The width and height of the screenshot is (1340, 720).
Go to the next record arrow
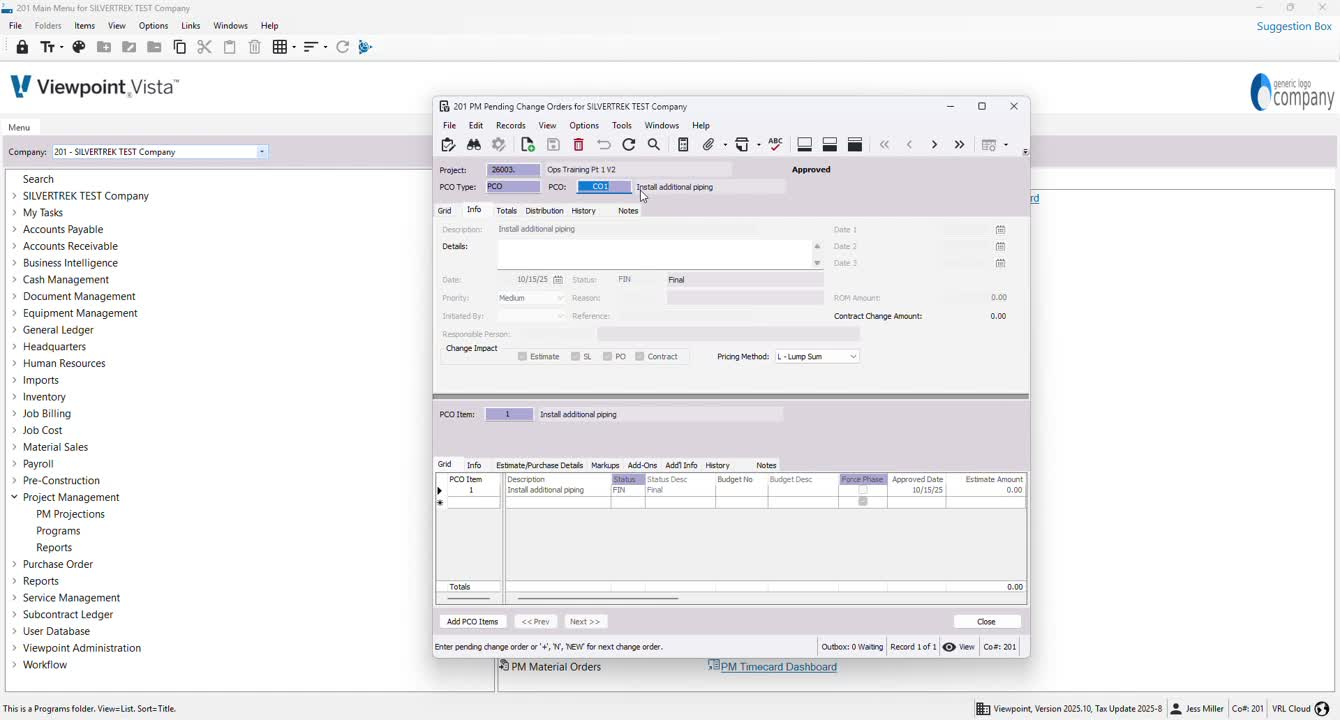934,145
